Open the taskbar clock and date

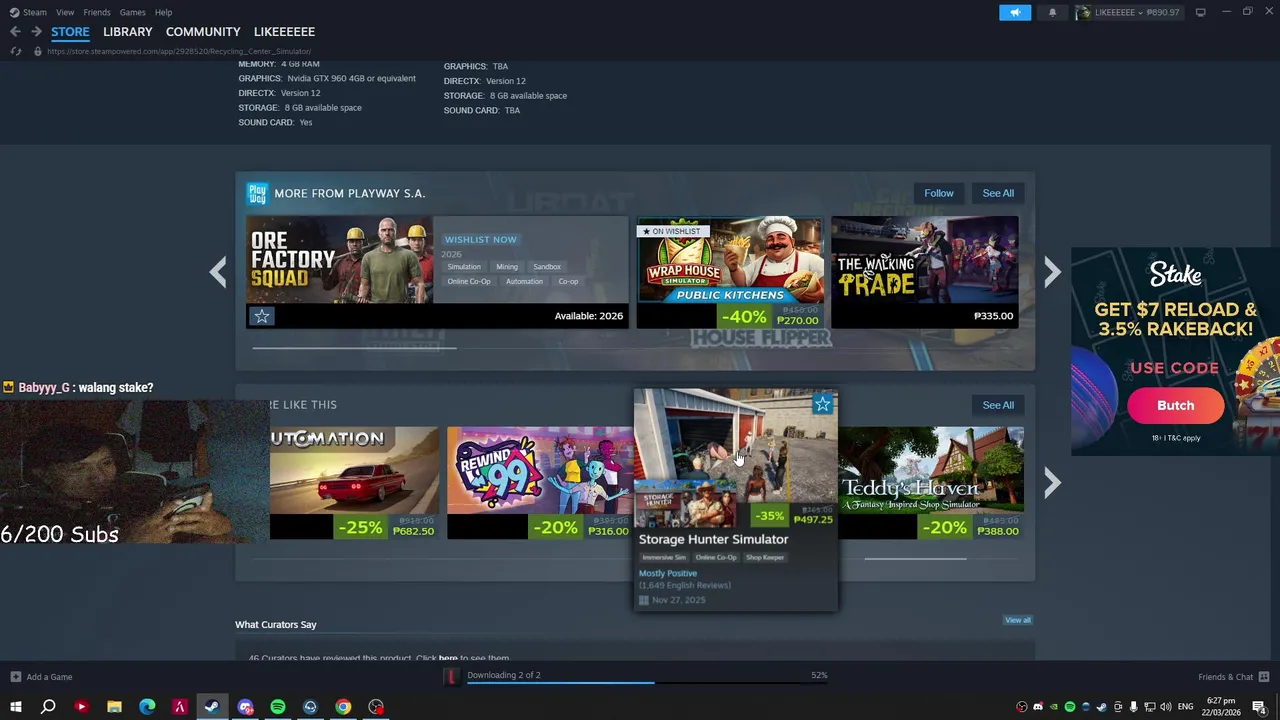(1220, 707)
